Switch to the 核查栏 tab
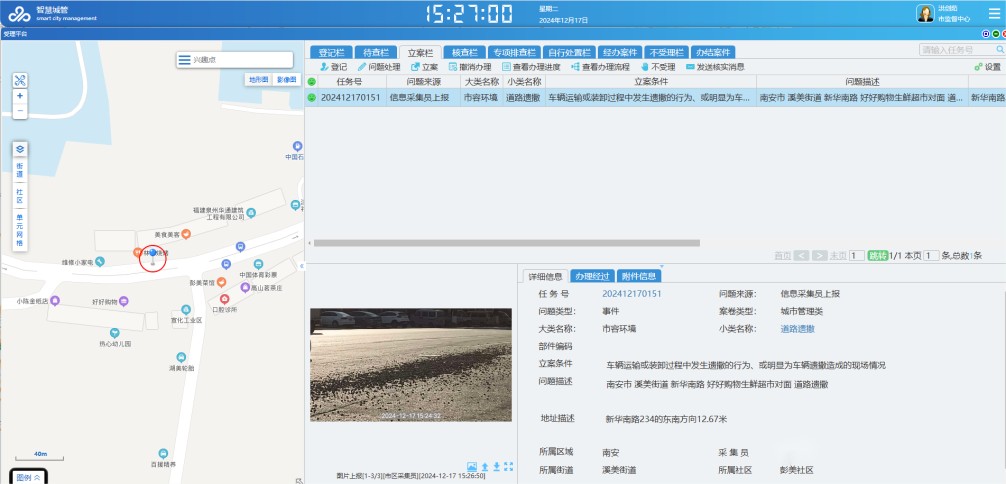Screen dimensions: 1006x484 point(467,52)
